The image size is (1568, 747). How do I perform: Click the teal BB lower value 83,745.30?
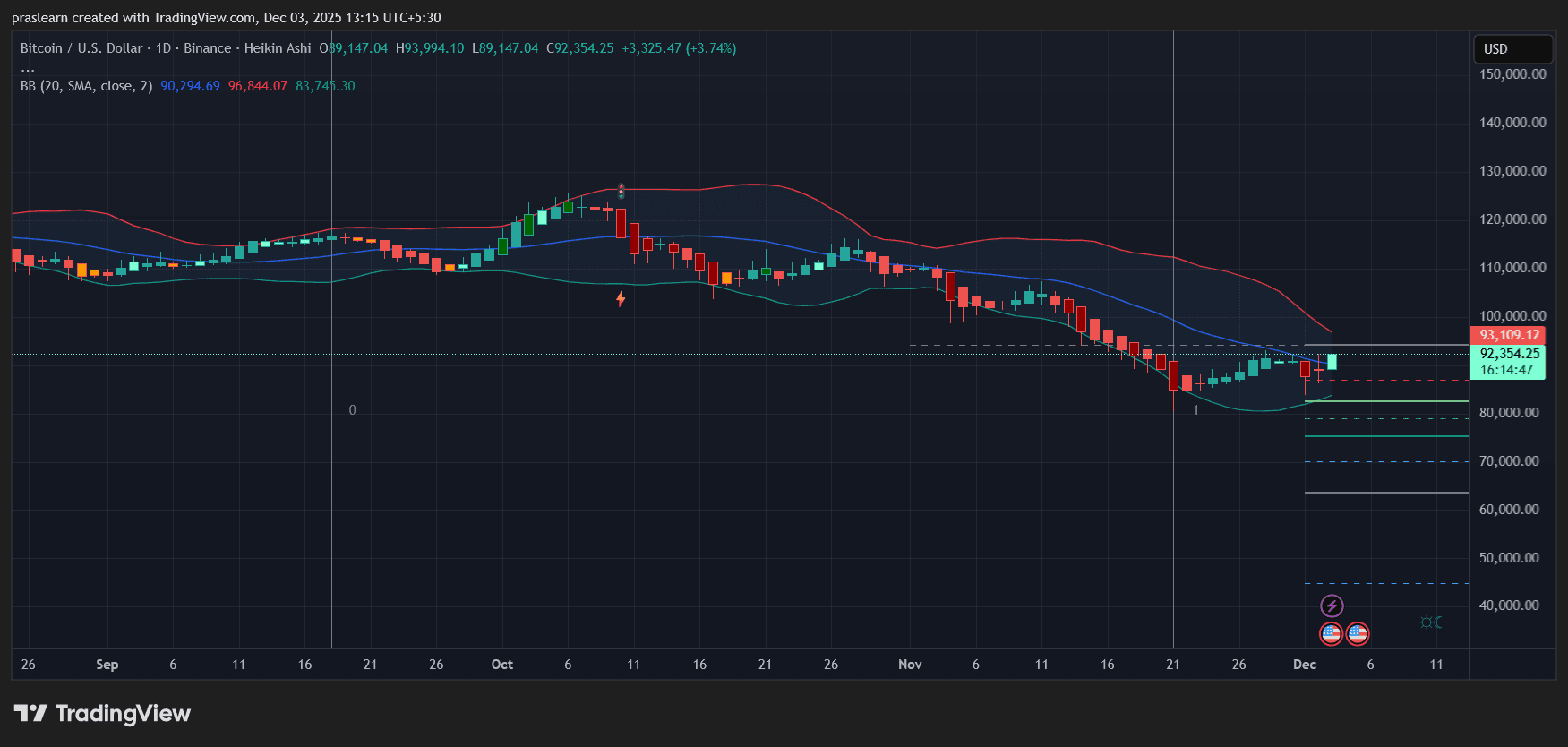click(325, 86)
